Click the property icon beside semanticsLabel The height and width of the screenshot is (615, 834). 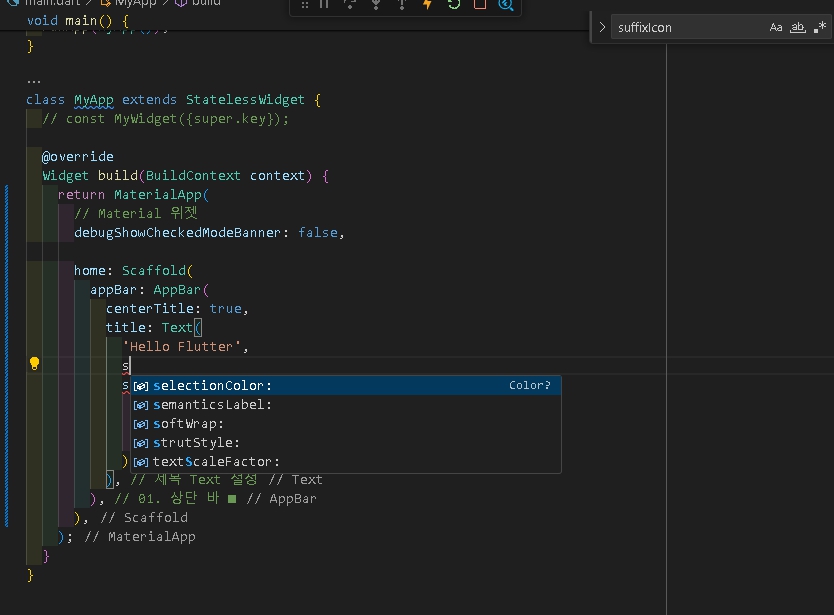(141, 405)
